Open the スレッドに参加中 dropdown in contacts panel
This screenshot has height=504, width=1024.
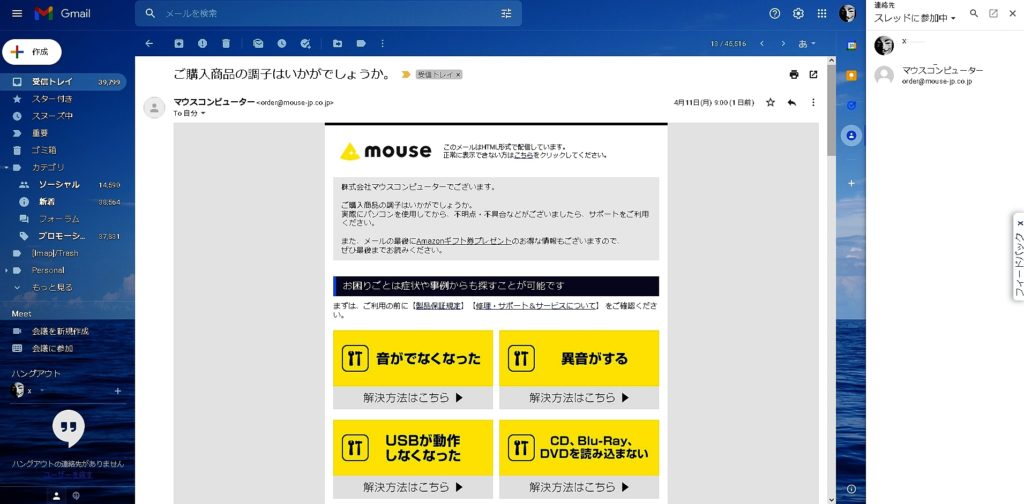[x=914, y=18]
